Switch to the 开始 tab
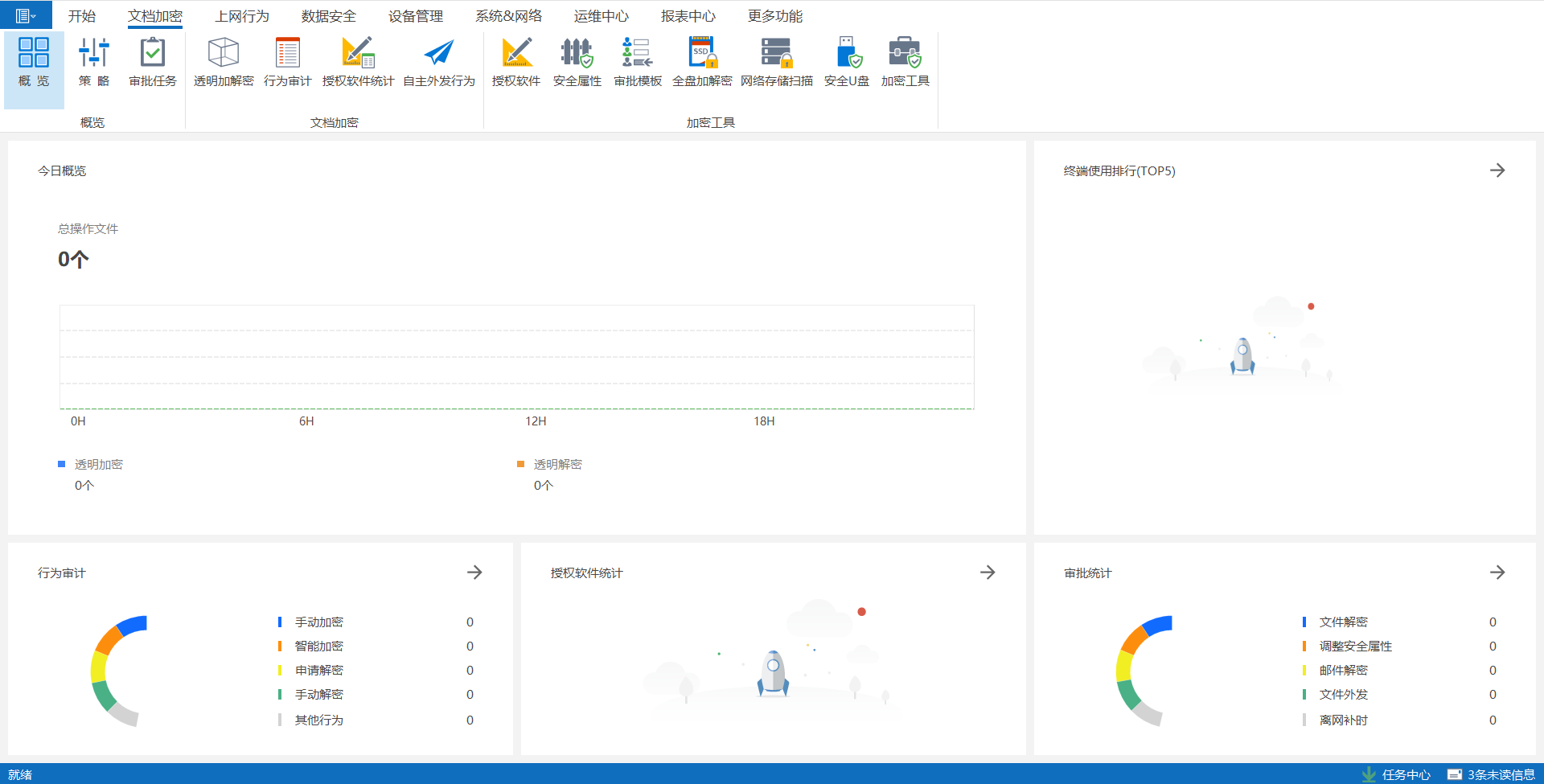 [x=82, y=16]
